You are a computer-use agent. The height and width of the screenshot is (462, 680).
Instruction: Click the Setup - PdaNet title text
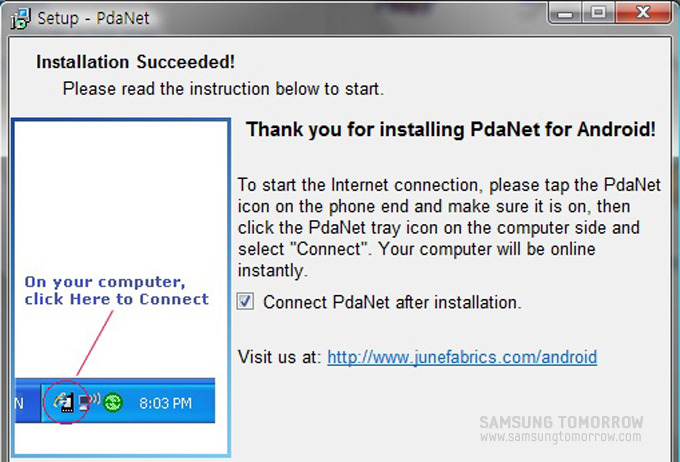click(86, 18)
